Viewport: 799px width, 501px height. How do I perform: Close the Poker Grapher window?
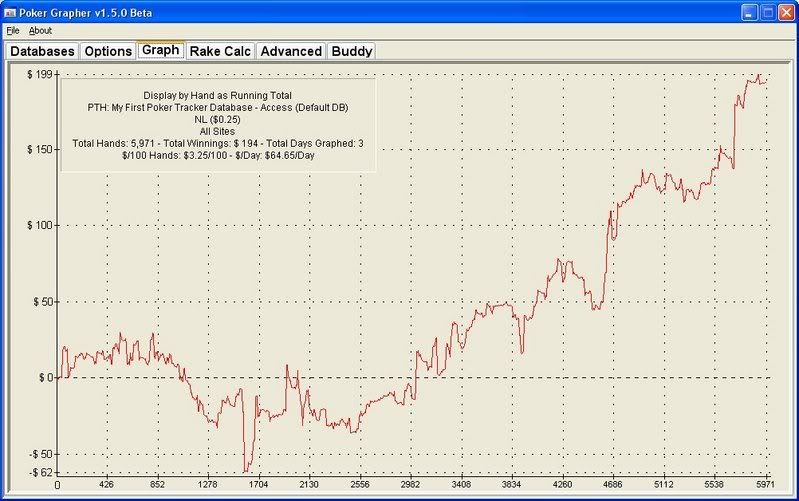pyautogui.click(x=785, y=12)
